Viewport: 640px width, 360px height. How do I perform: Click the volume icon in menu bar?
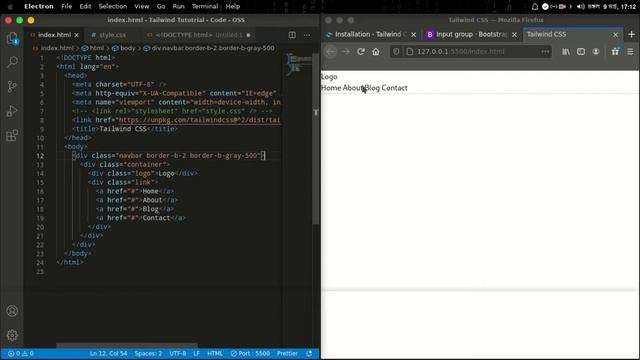point(581,7)
